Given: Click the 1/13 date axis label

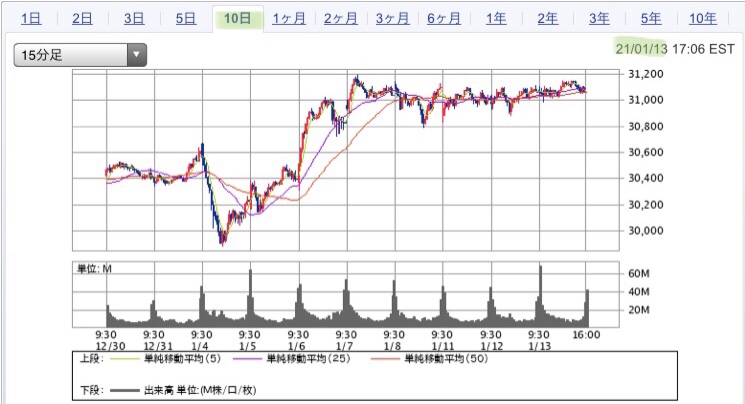Looking at the screenshot, I should 539,346.
